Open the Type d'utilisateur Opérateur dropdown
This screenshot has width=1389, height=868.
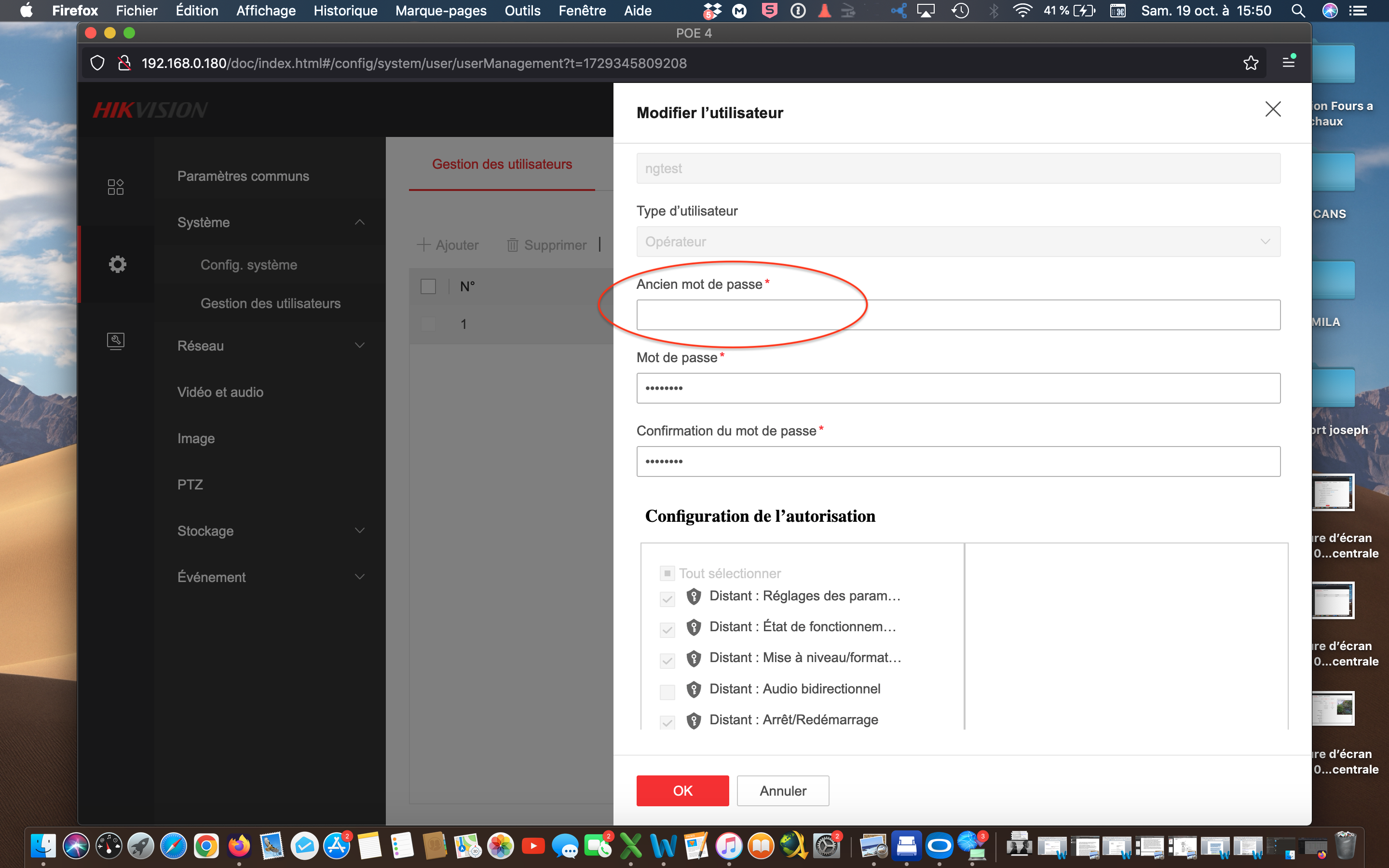tap(957, 242)
